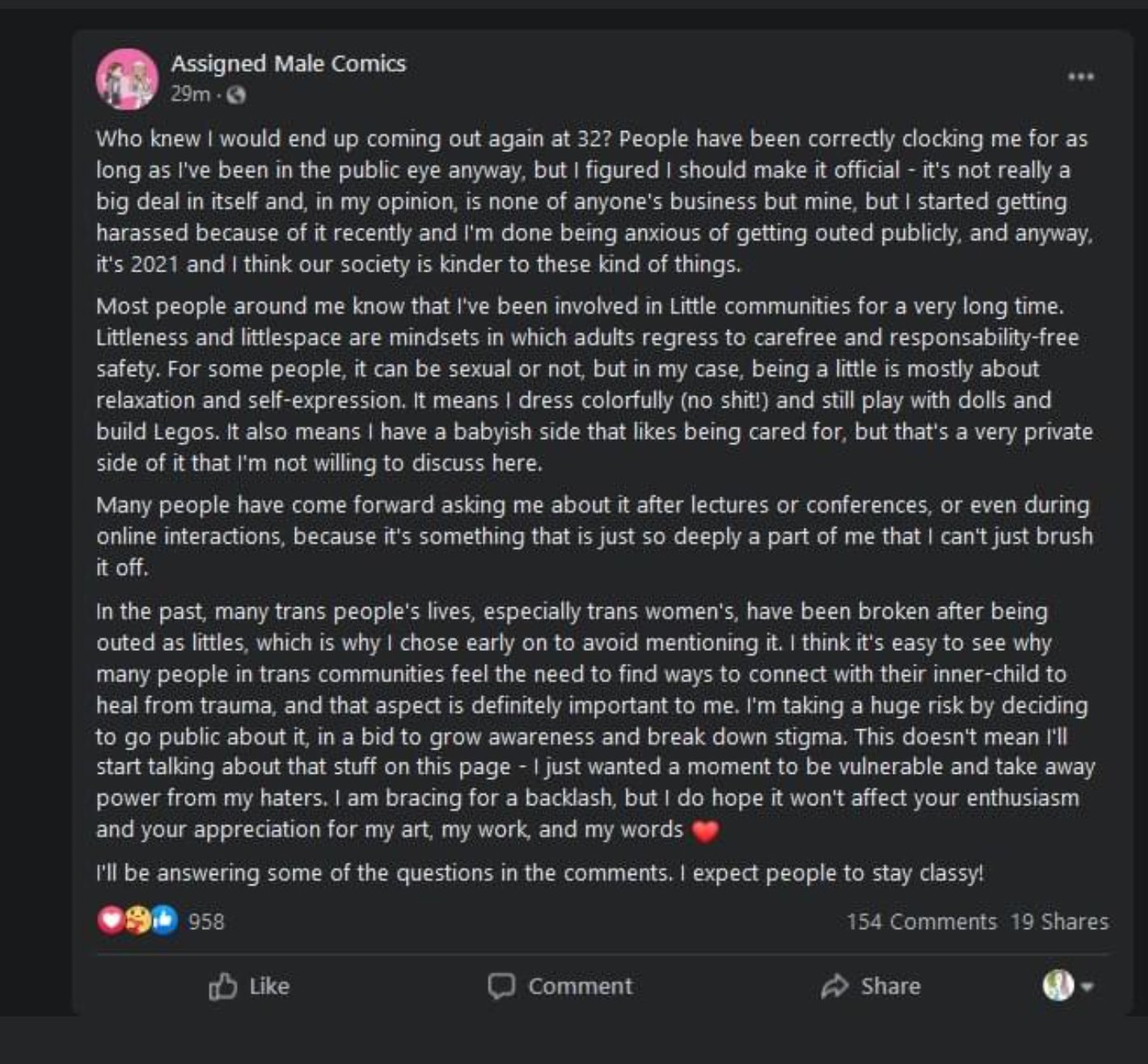
Task: Open the 29m post timestamp link
Action: click(x=190, y=95)
